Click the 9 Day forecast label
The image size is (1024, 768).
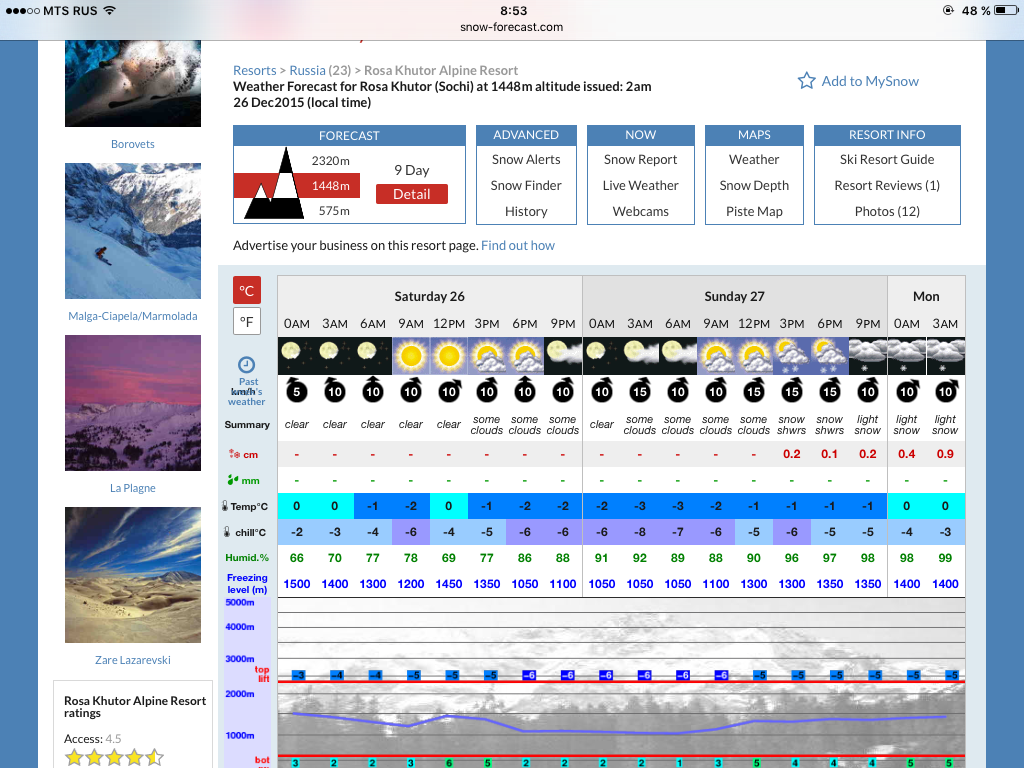(411, 170)
